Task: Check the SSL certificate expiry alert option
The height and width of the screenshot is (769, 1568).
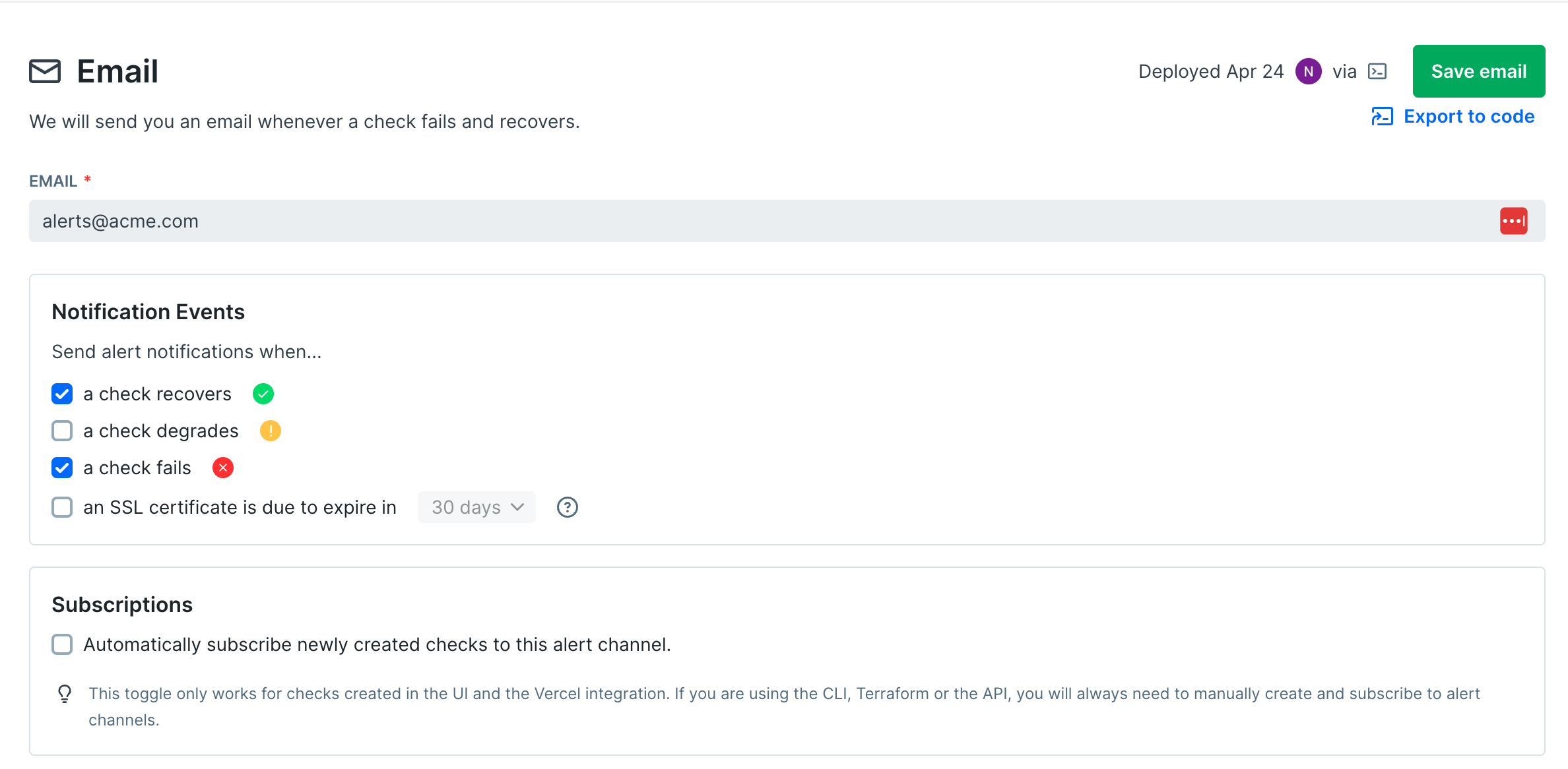Action: click(x=61, y=507)
